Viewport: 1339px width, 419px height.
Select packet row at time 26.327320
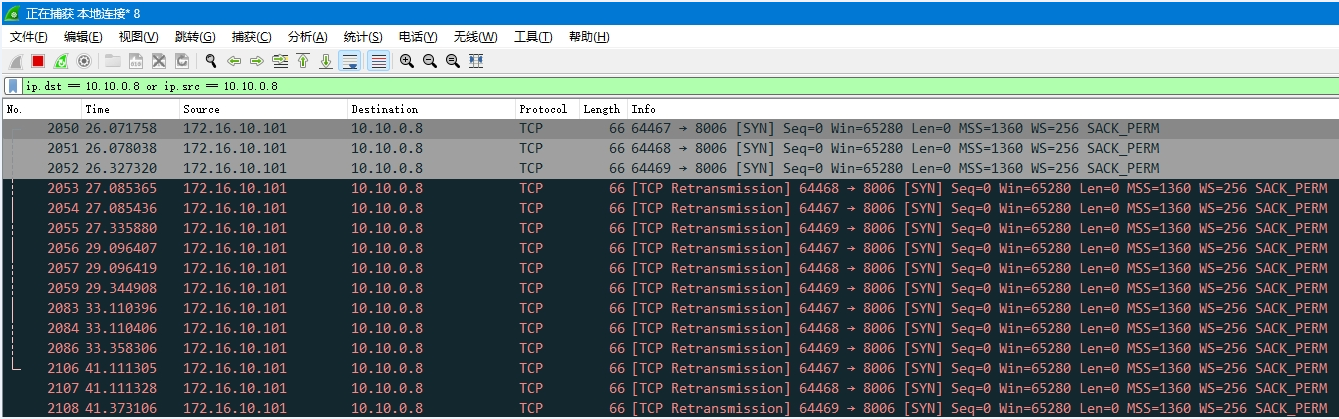670,168
